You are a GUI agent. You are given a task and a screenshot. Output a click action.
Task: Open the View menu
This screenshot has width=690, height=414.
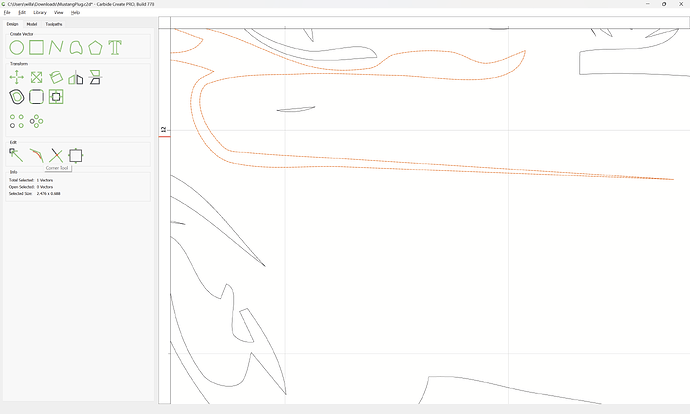(x=59, y=12)
